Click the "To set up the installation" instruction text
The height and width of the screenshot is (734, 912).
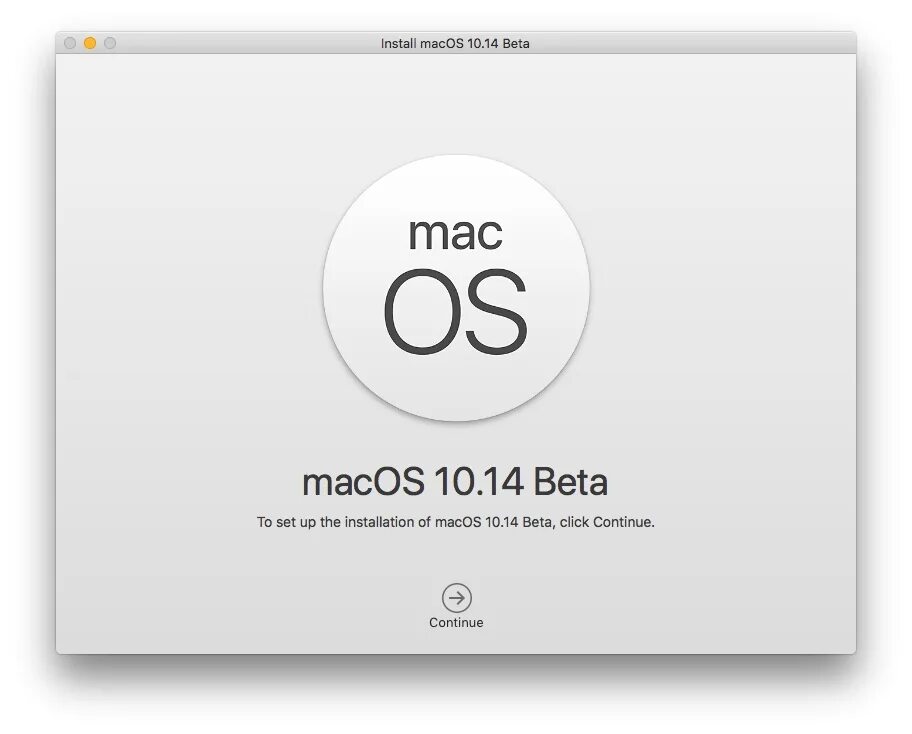click(456, 522)
